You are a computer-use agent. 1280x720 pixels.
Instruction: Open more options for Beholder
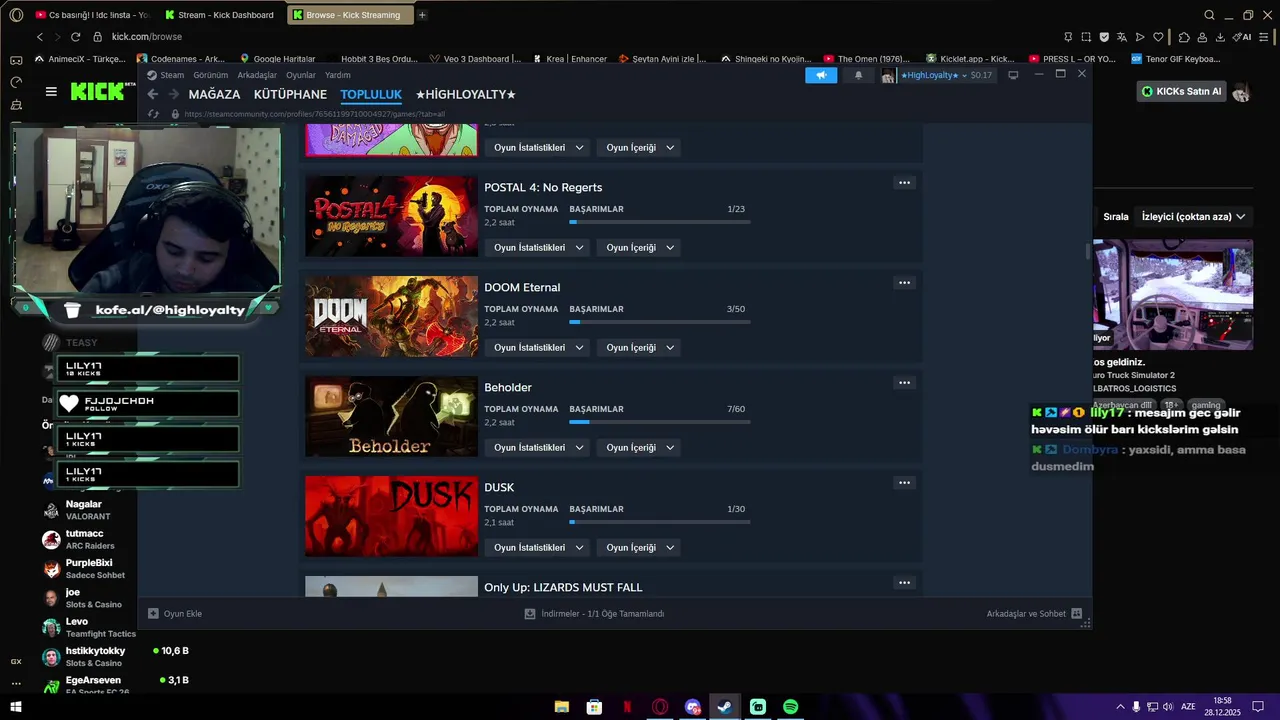pyautogui.click(x=904, y=383)
